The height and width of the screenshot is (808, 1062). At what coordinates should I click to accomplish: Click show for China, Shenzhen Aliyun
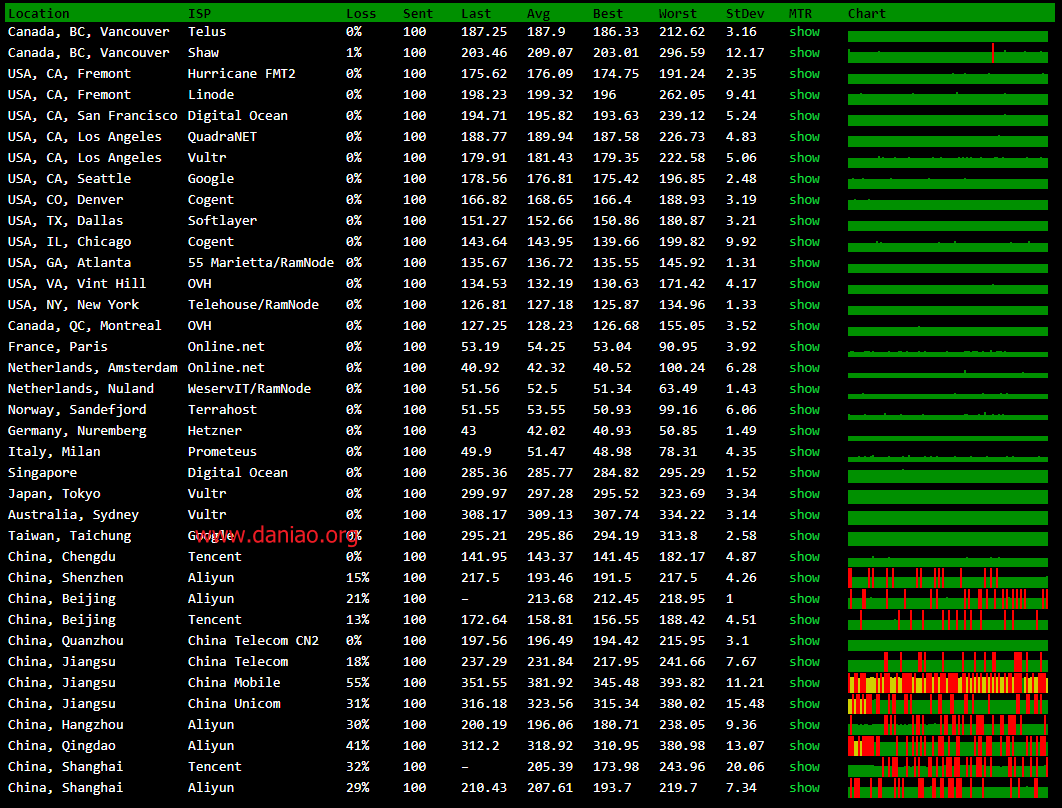point(804,578)
